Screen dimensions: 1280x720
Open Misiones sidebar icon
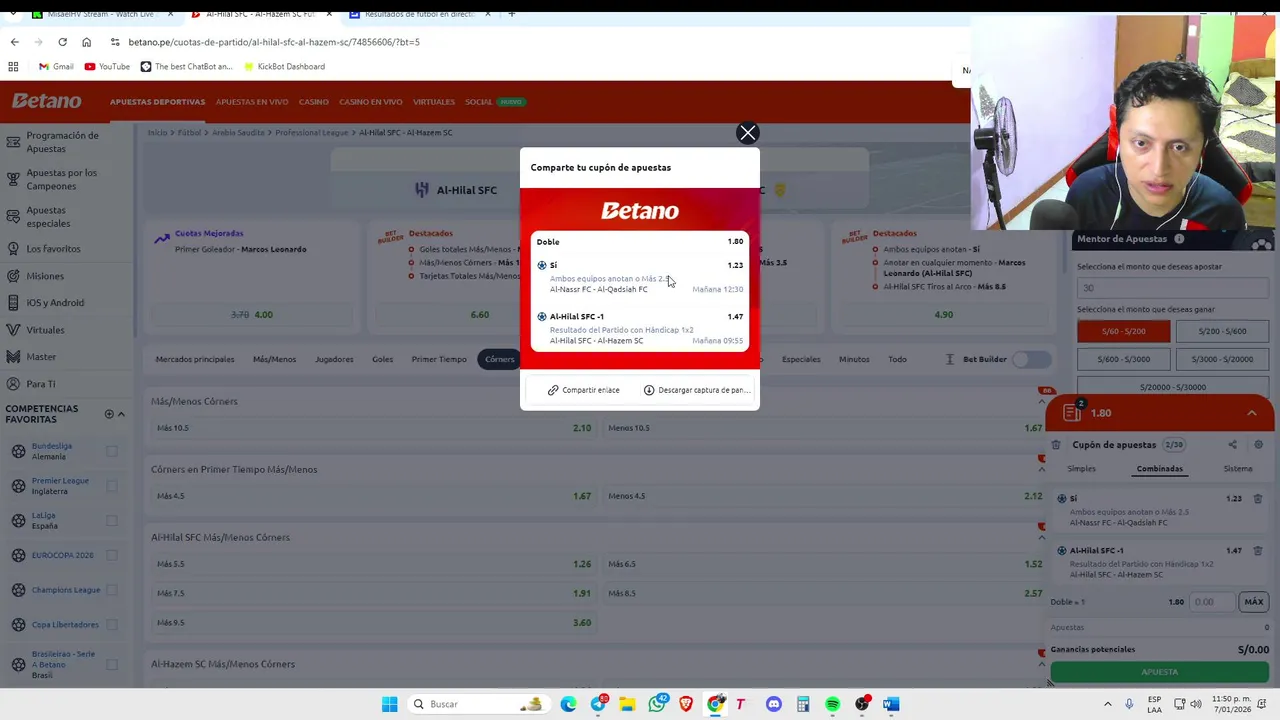(x=13, y=276)
